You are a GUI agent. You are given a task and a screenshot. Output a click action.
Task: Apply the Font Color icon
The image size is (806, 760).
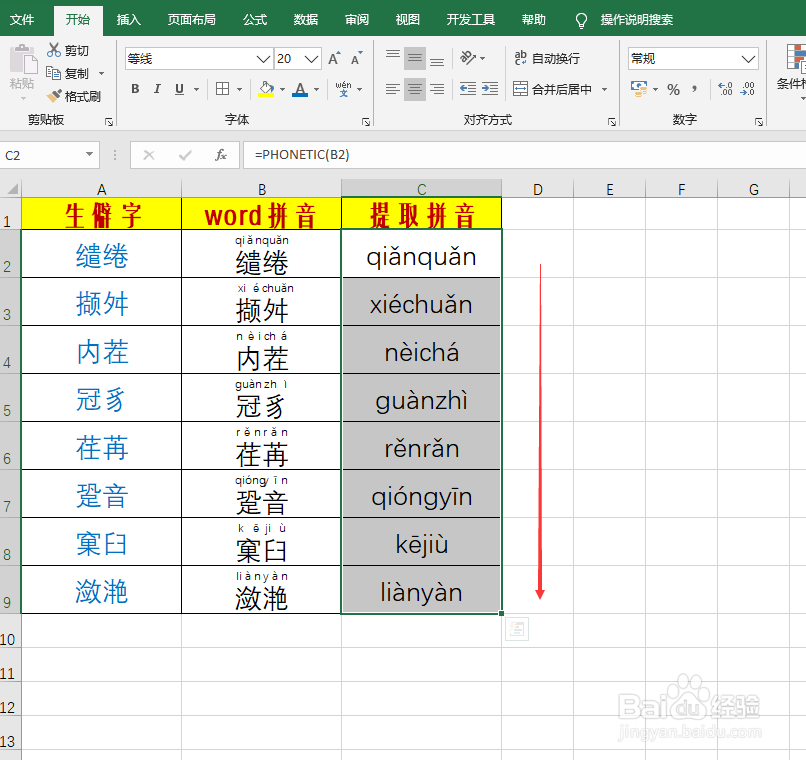299,89
